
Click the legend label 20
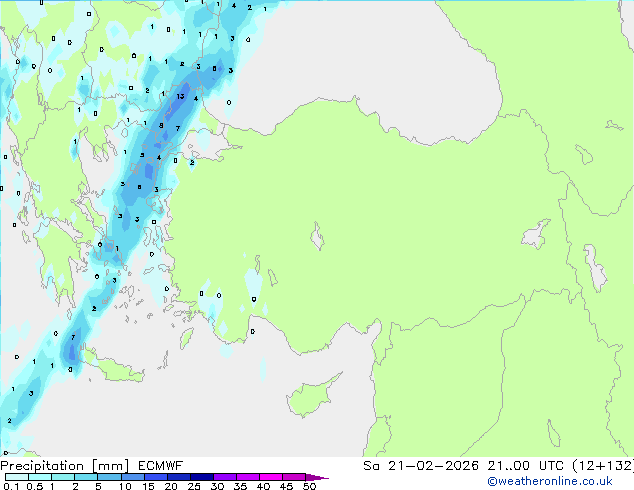coord(171,486)
